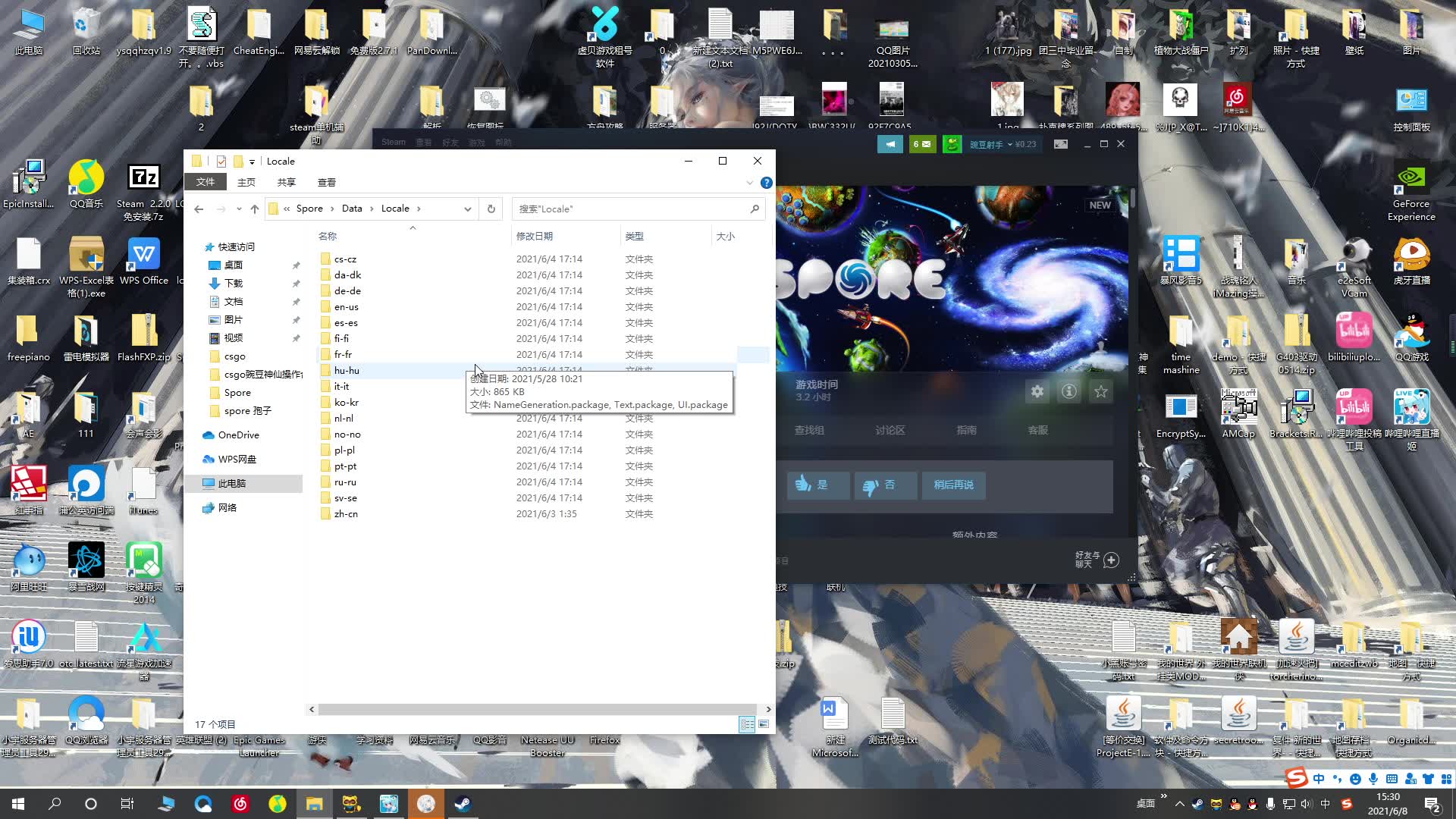Select the de-de folder
The width and height of the screenshot is (1456, 819).
(347, 290)
